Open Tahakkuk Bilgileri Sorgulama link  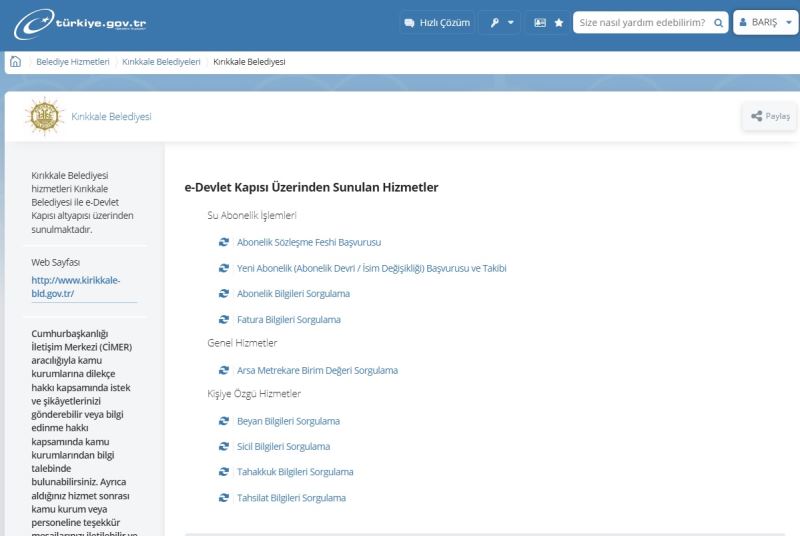tap(295, 472)
